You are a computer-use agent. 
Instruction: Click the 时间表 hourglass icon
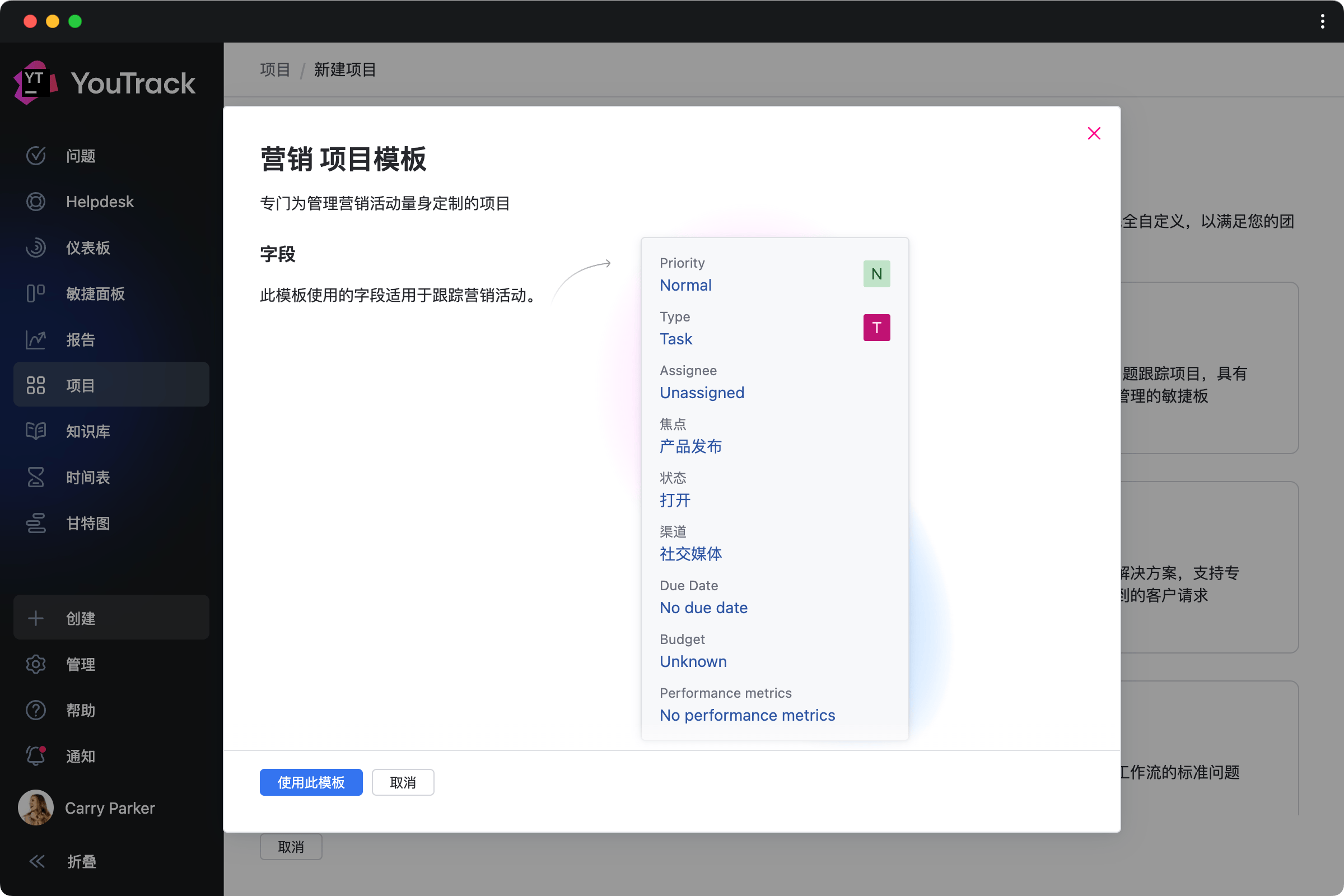35,477
